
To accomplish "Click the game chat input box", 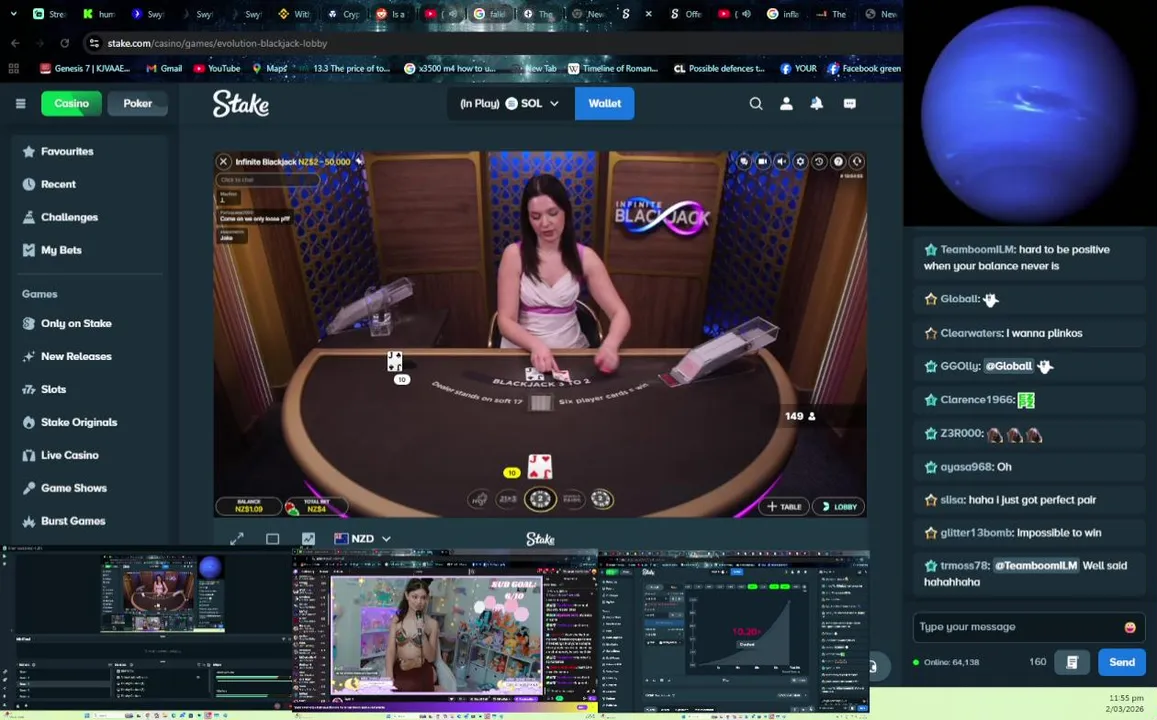I will click(267, 179).
